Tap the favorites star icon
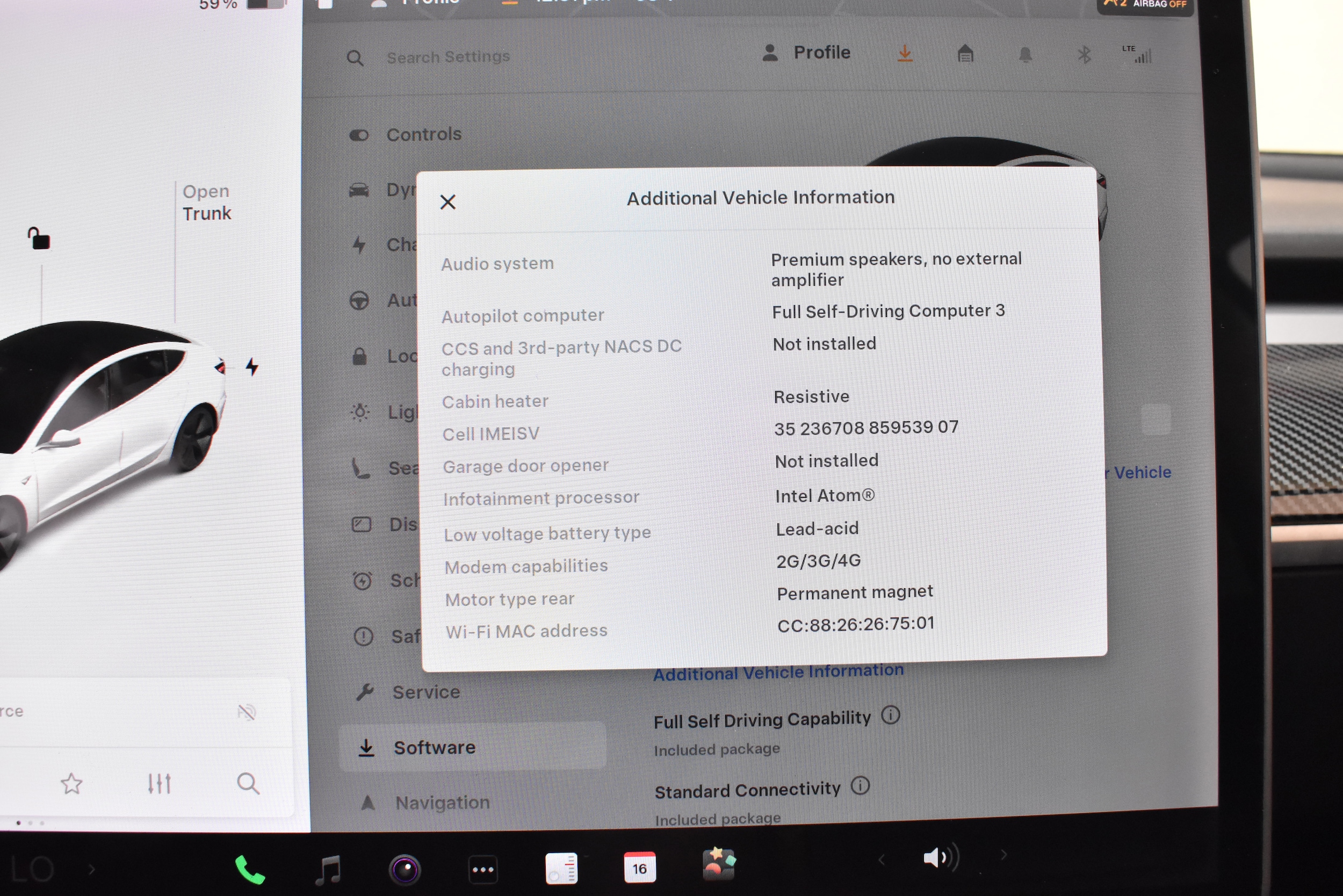 tap(71, 783)
